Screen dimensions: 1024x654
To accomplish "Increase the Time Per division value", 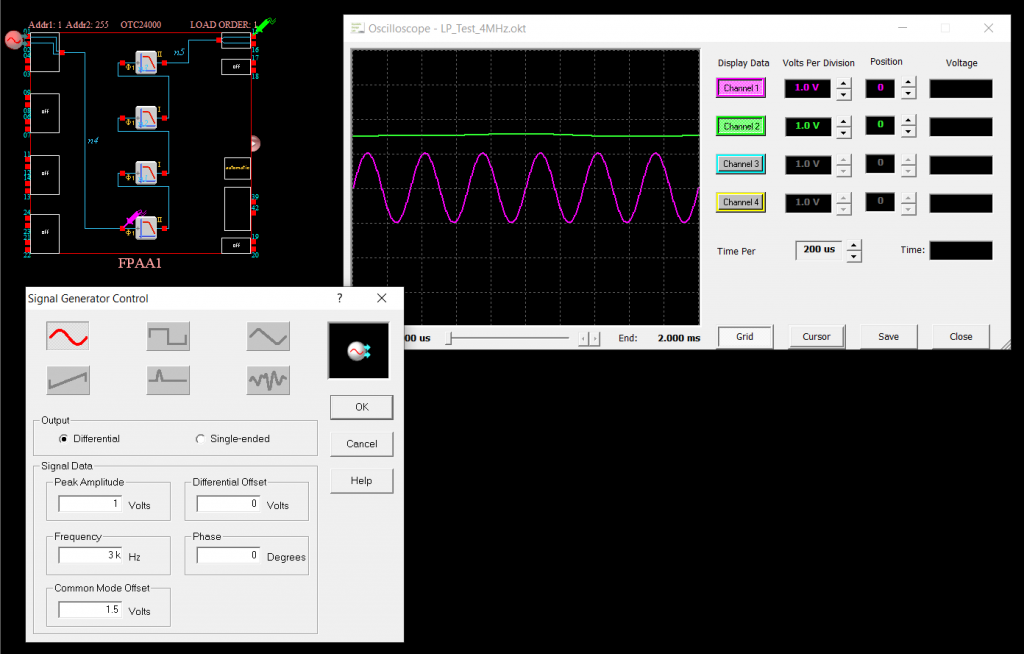I will pyautogui.click(x=853, y=245).
